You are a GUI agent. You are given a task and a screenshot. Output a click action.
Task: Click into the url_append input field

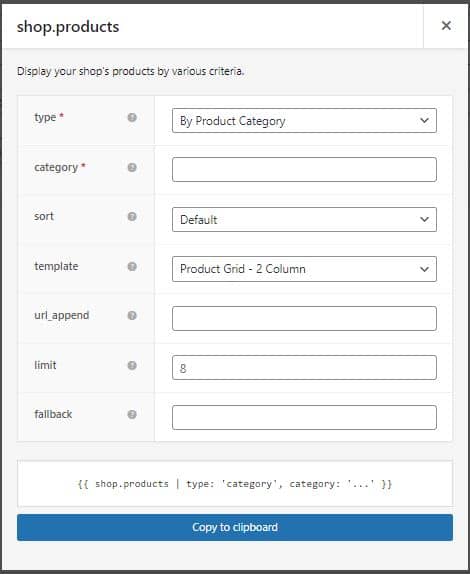tap(304, 318)
